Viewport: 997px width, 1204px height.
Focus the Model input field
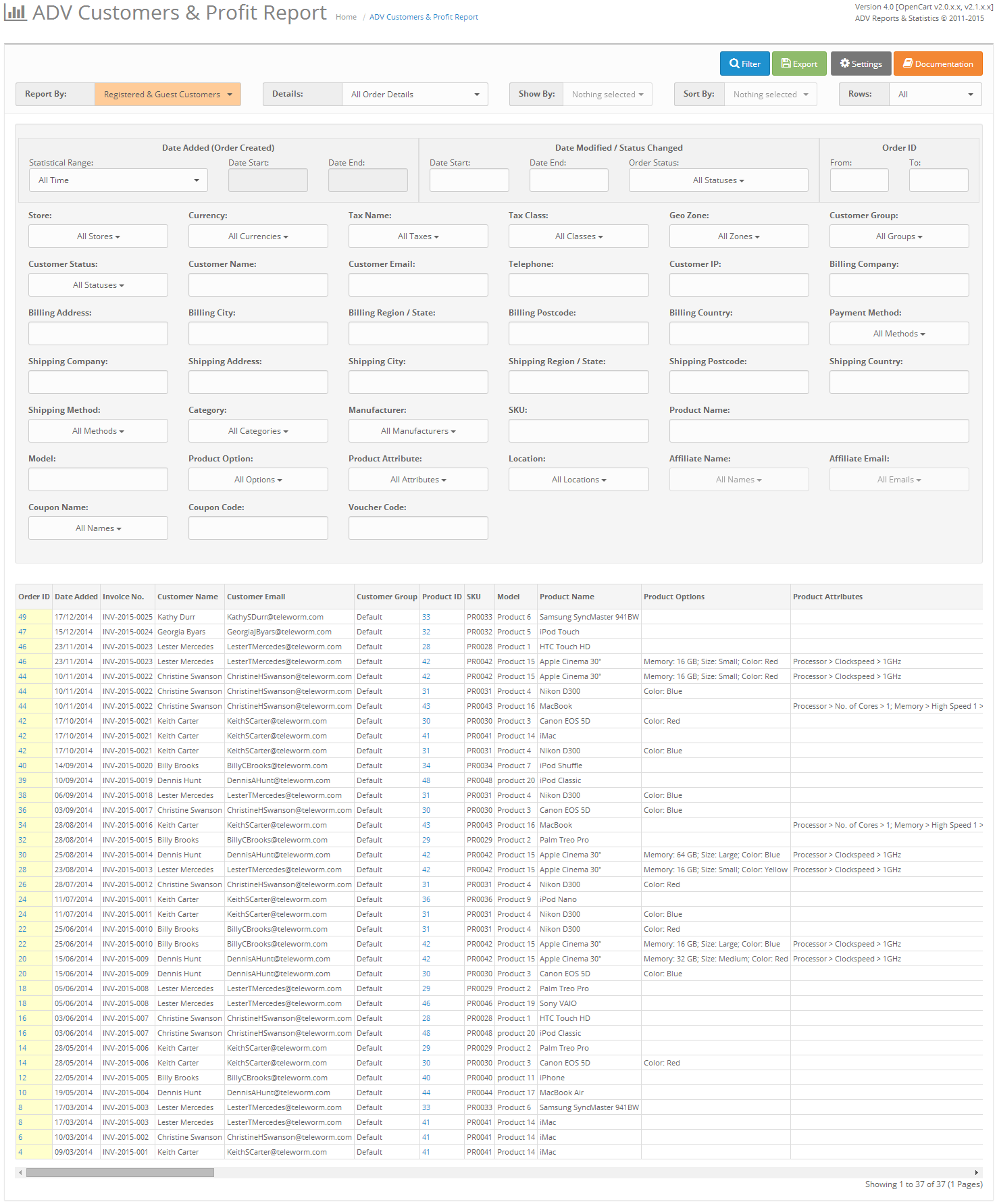[98, 480]
